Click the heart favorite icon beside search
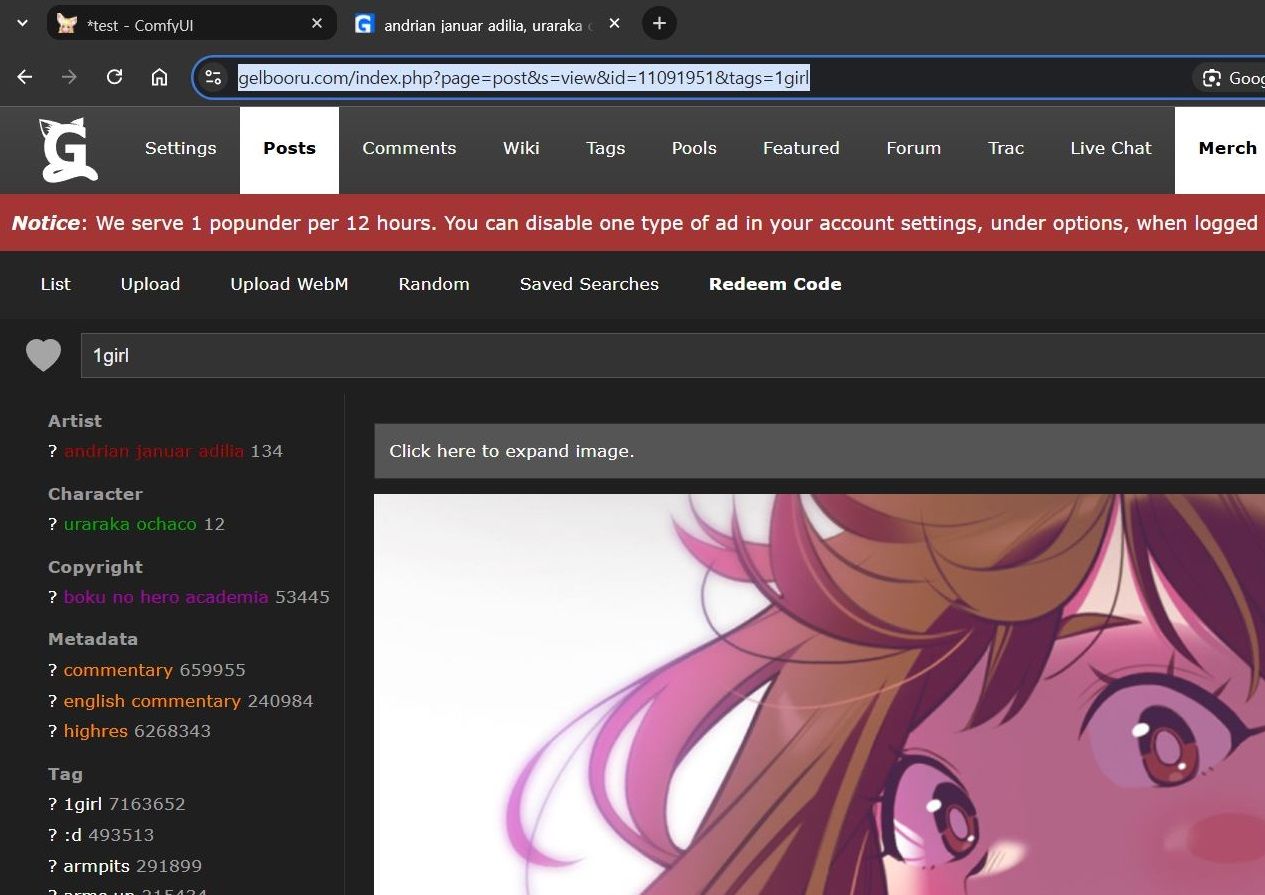The width and height of the screenshot is (1265, 895). [x=43, y=355]
